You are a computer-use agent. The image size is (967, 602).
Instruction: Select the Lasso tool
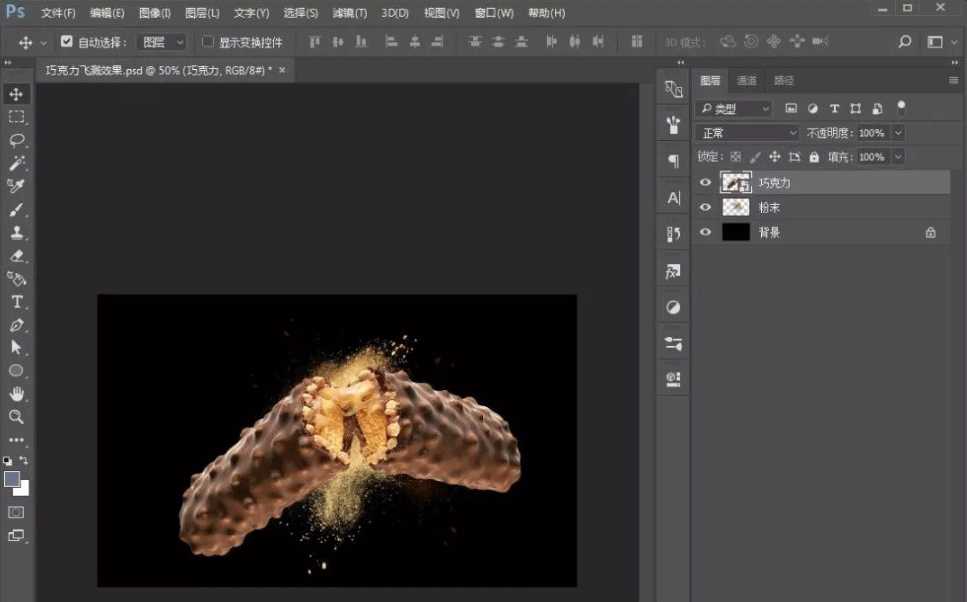(17, 140)
